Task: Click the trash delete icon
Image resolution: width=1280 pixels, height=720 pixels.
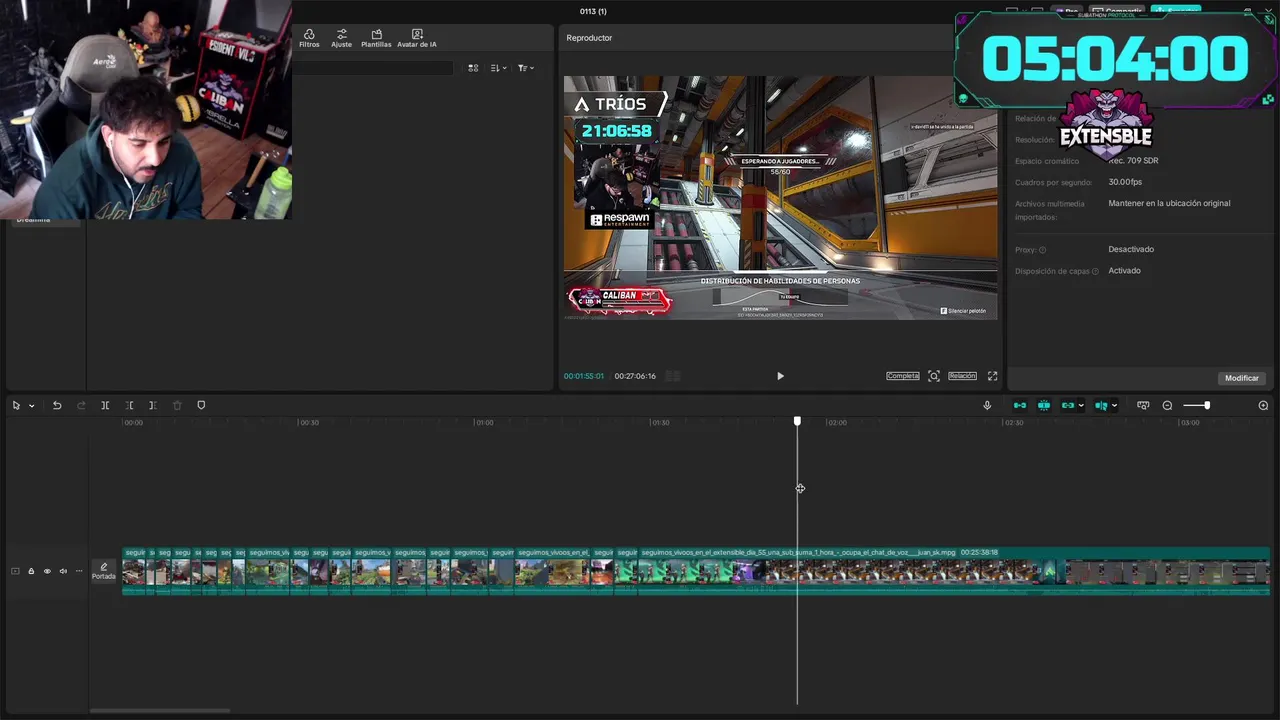Action: (x=177, y=405)
